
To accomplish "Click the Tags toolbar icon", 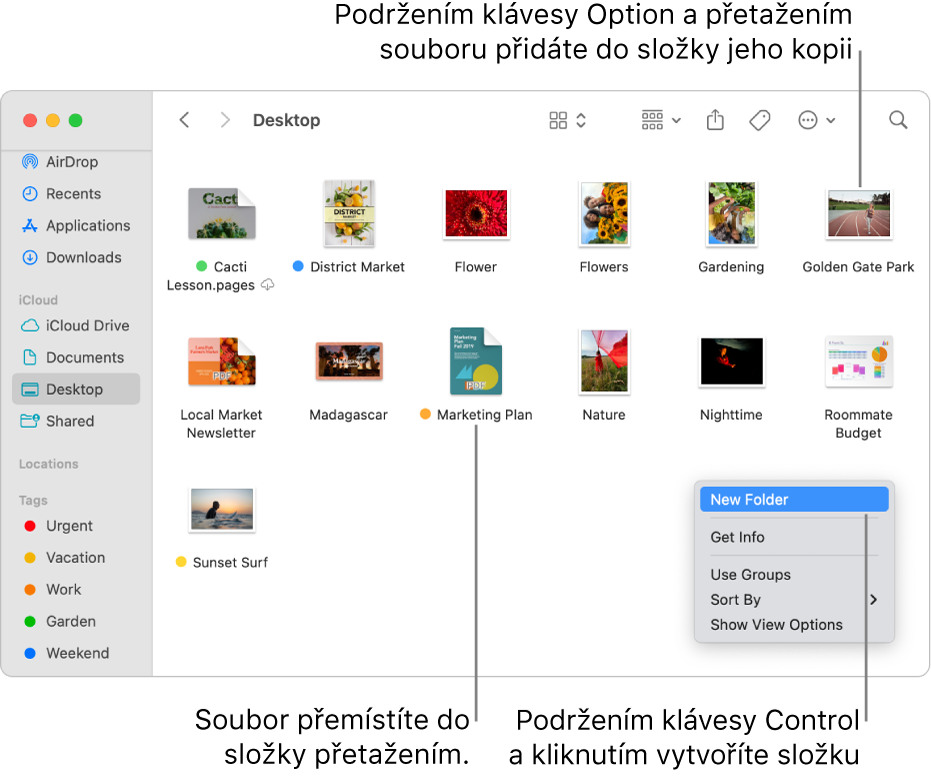I will (x=759, y=120).
